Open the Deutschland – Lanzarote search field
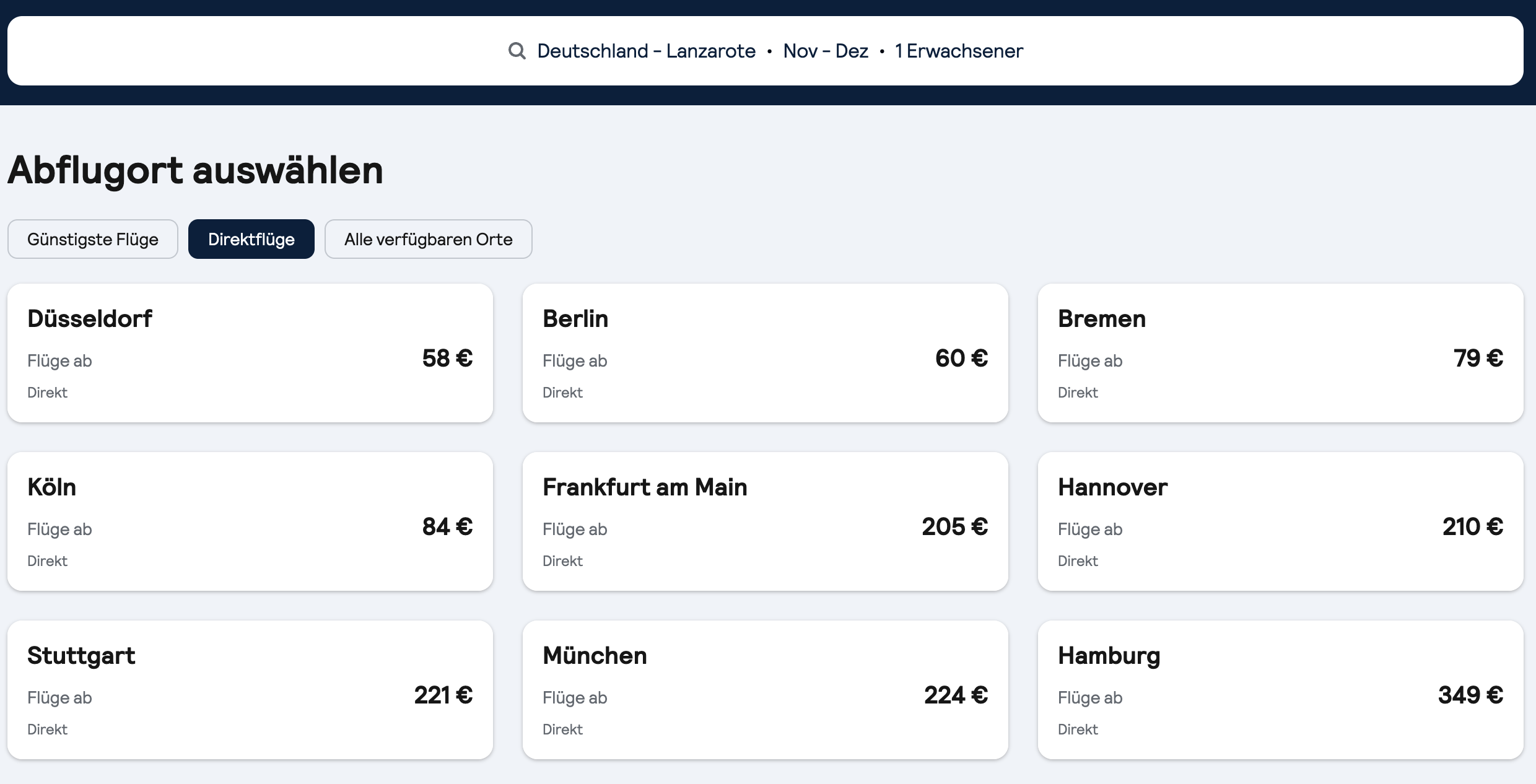Image resolution: width=1536 pixels, height=784 pixels. pos(646,51)
